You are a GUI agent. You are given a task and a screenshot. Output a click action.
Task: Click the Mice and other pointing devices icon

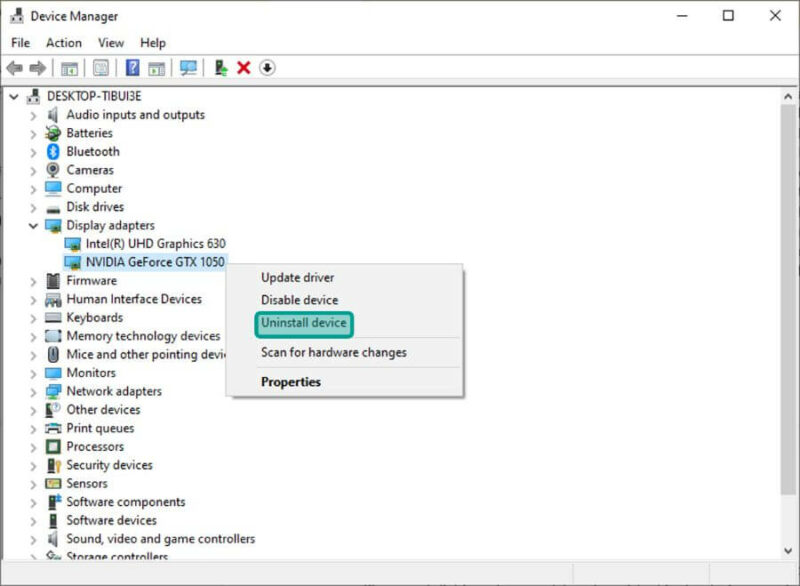tap(53, 354)
